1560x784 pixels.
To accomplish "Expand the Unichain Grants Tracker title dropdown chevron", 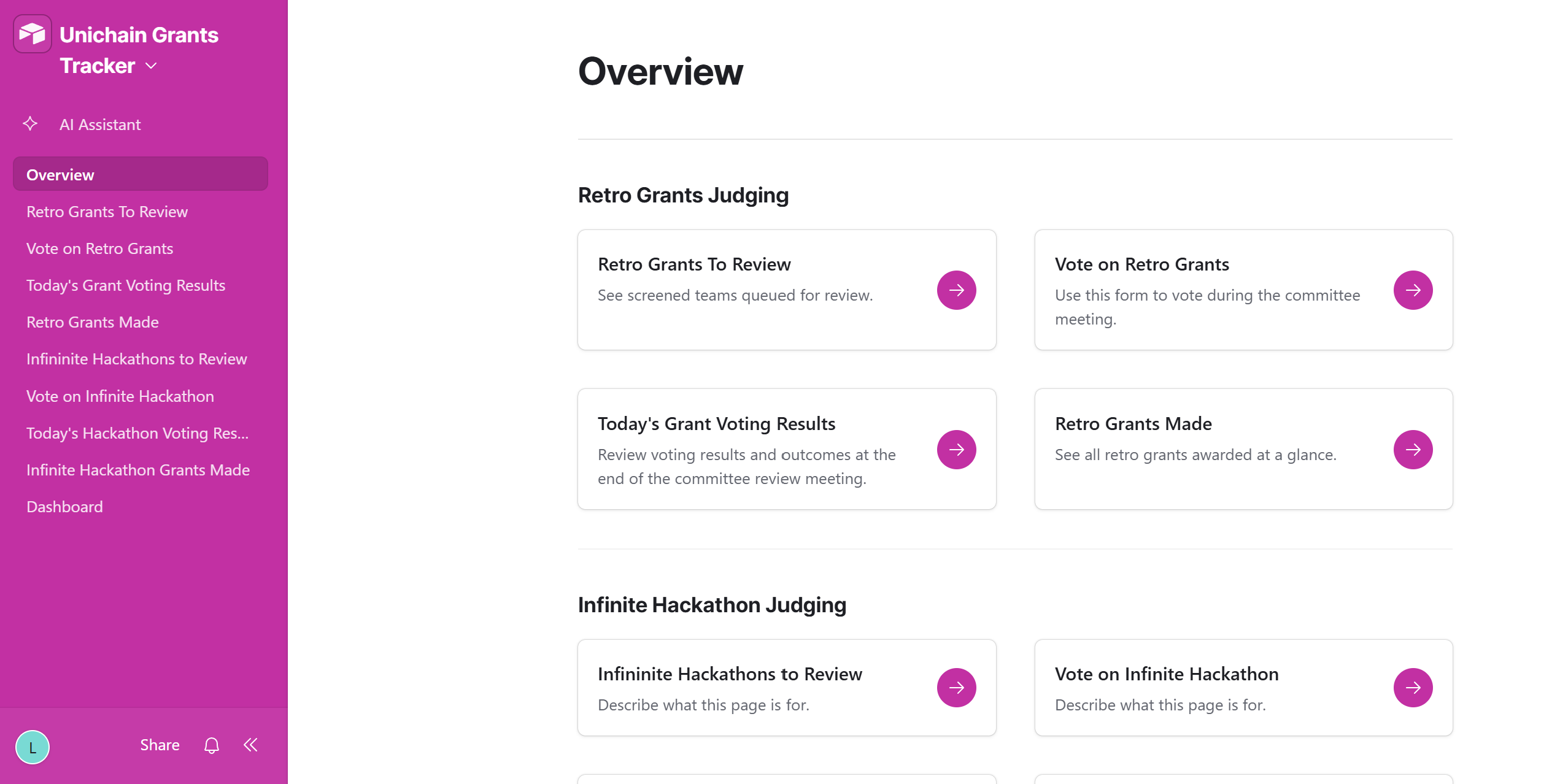I will [151, 66].
